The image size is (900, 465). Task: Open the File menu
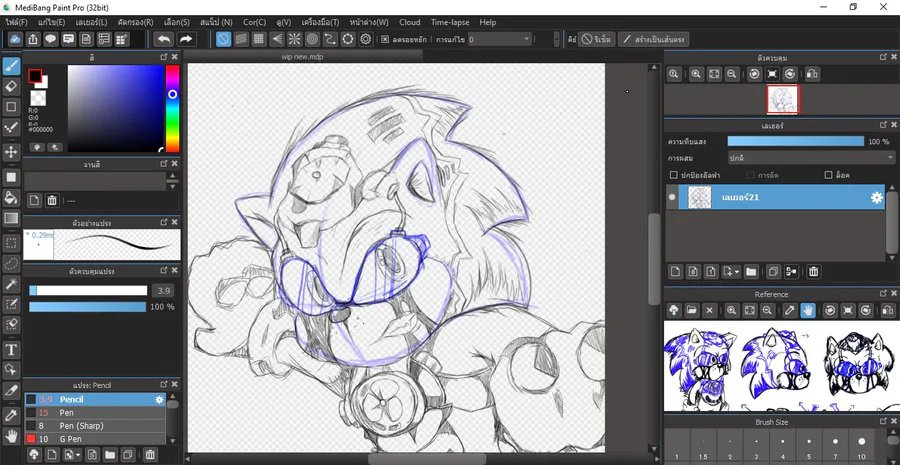17,22
